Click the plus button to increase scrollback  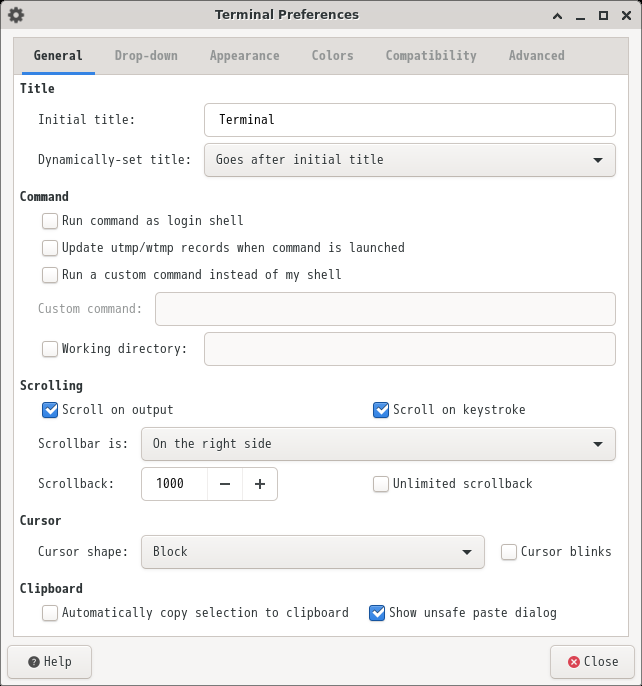click(260, 484)
